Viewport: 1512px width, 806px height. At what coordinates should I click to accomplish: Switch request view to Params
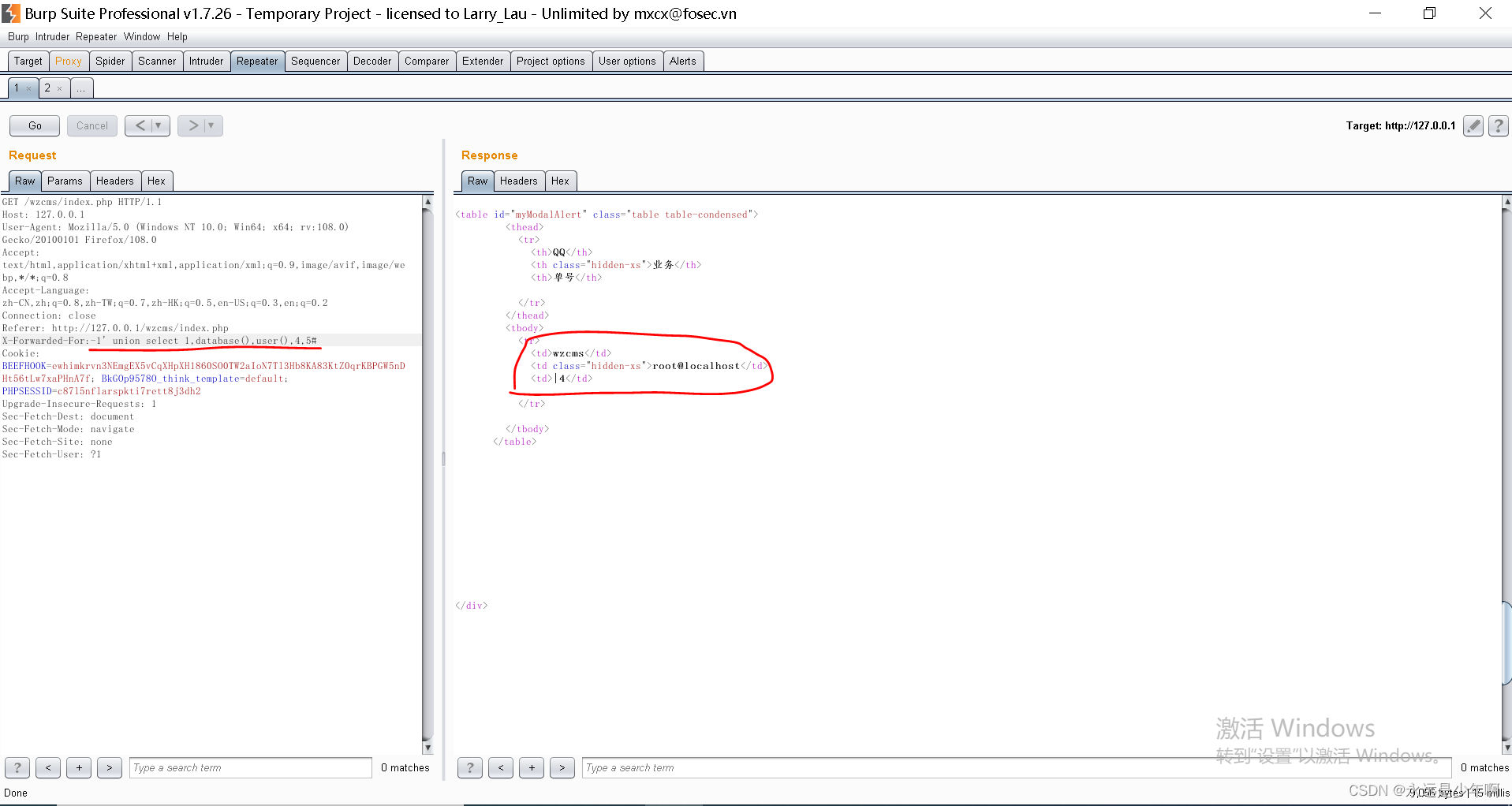point(65,181)
